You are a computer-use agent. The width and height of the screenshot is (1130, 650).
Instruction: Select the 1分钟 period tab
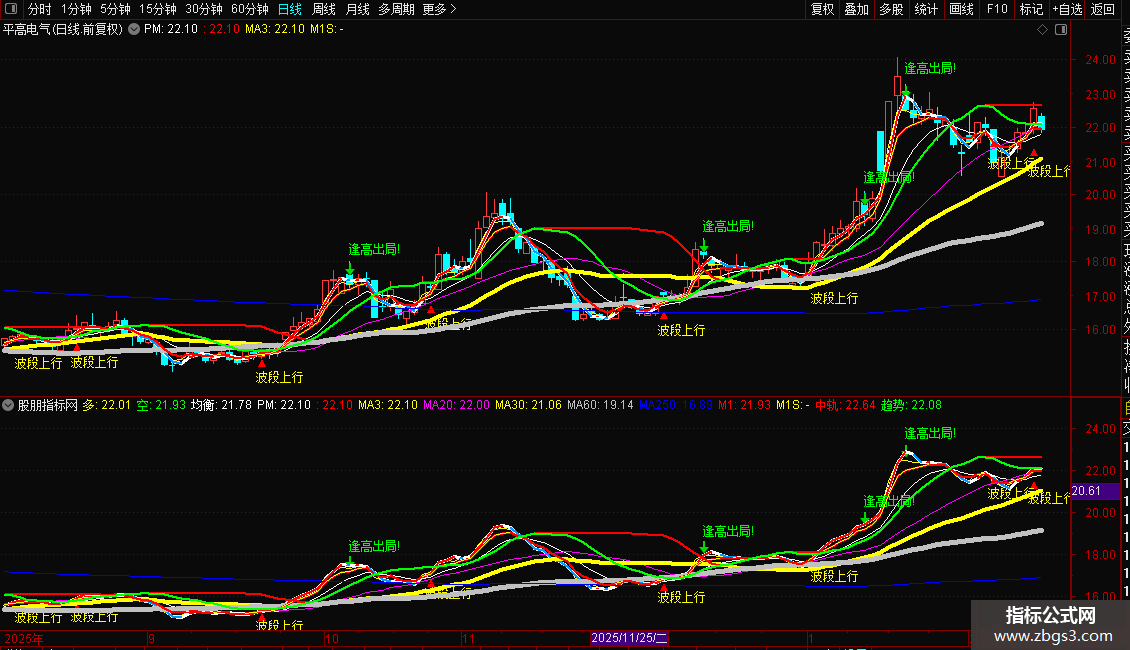pos(76,9)
